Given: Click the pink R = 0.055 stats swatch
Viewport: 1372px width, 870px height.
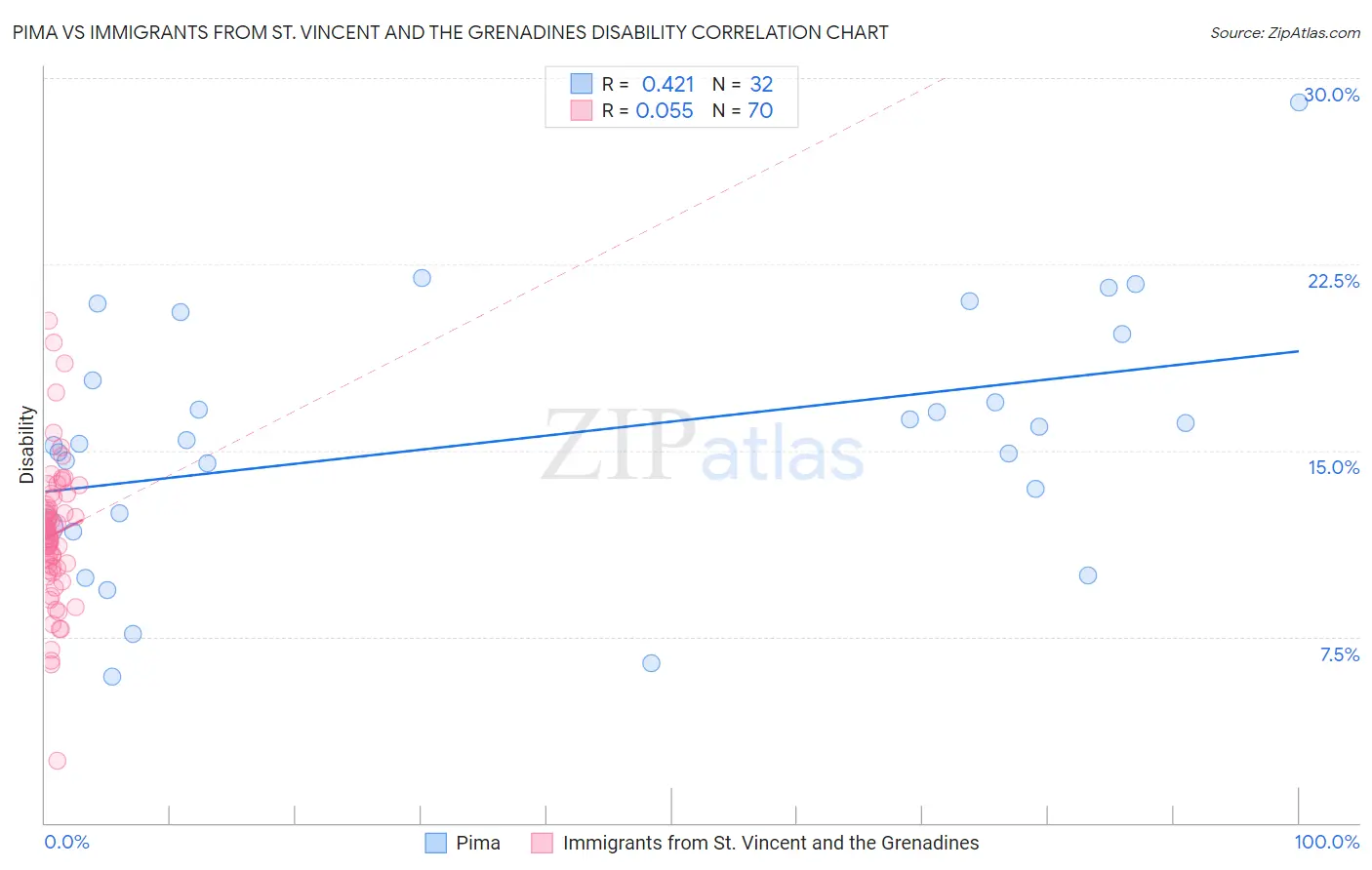Looking at the screenshot, I should (x=582, y=110).
